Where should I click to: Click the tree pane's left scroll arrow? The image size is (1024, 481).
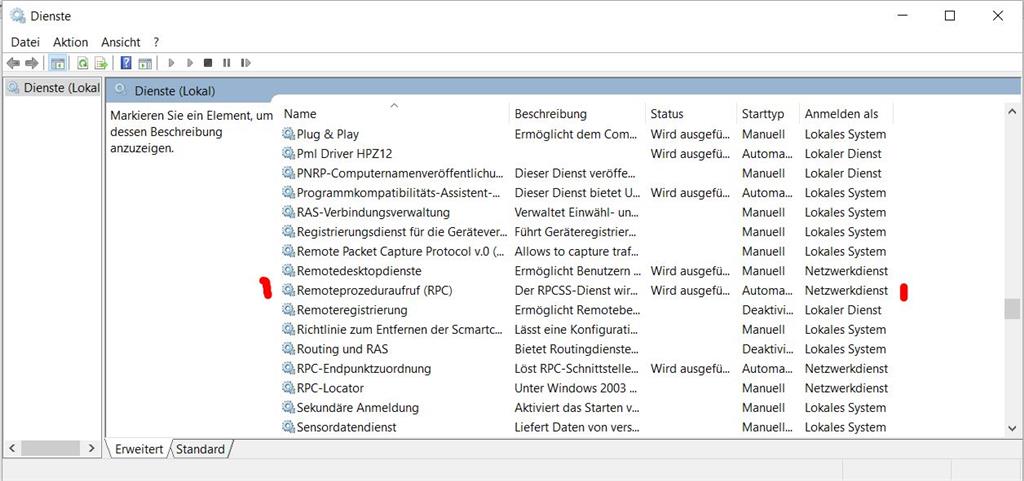coord(10,448)
